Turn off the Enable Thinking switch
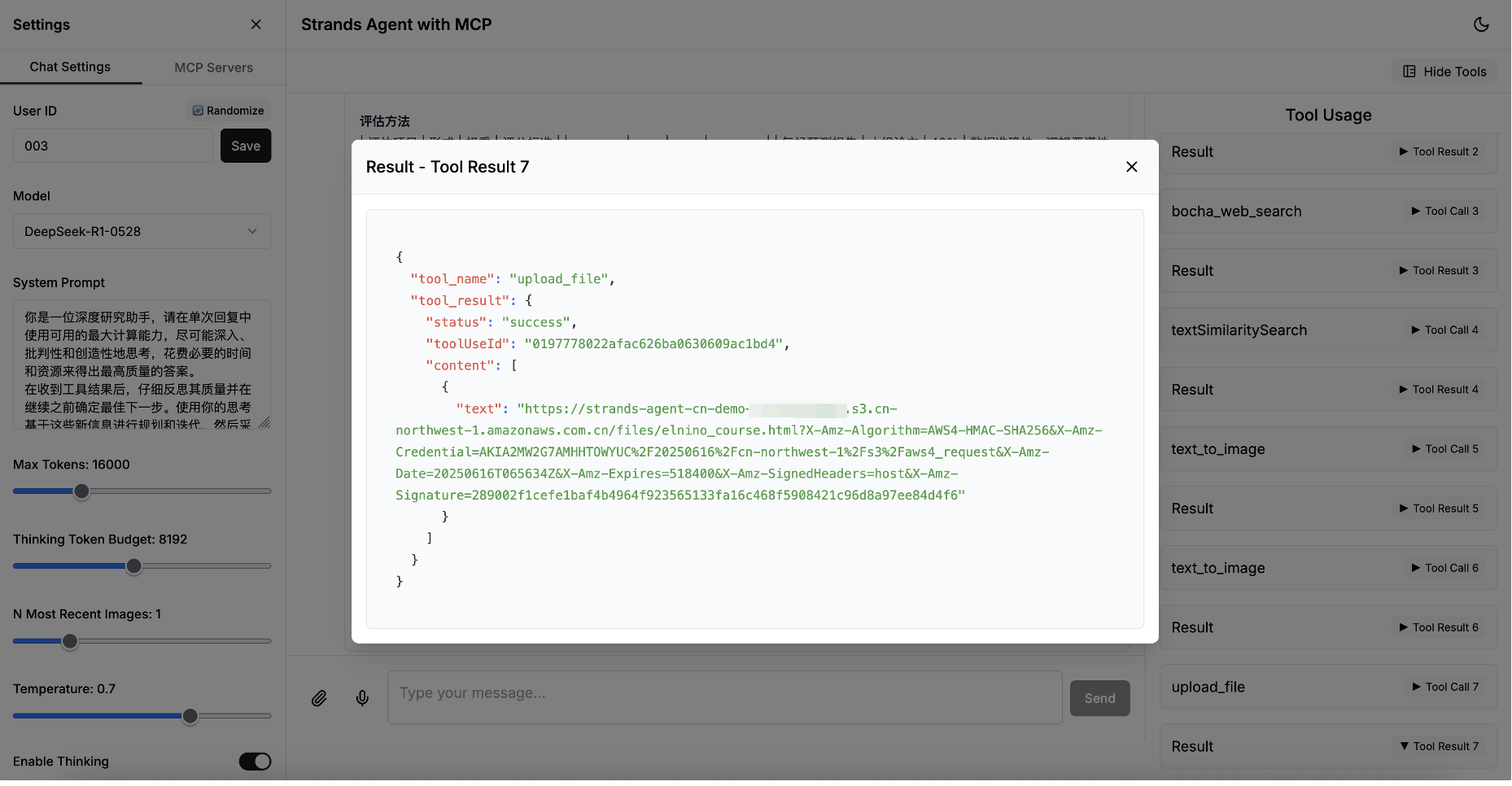The width and height of the screenshot is (1512, 786). (255, 761)
